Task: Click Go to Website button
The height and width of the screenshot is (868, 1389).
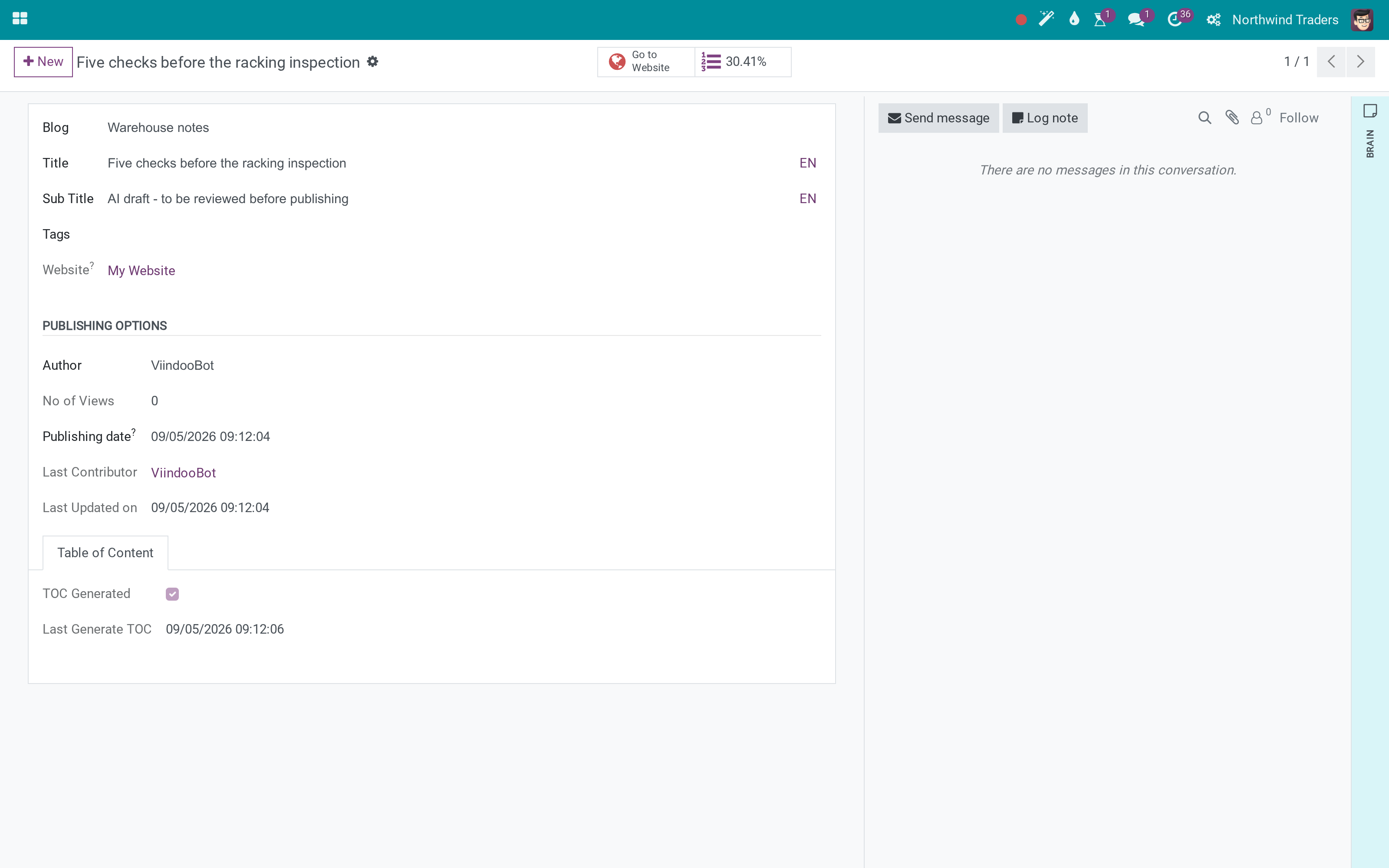Action: point(646,62)
